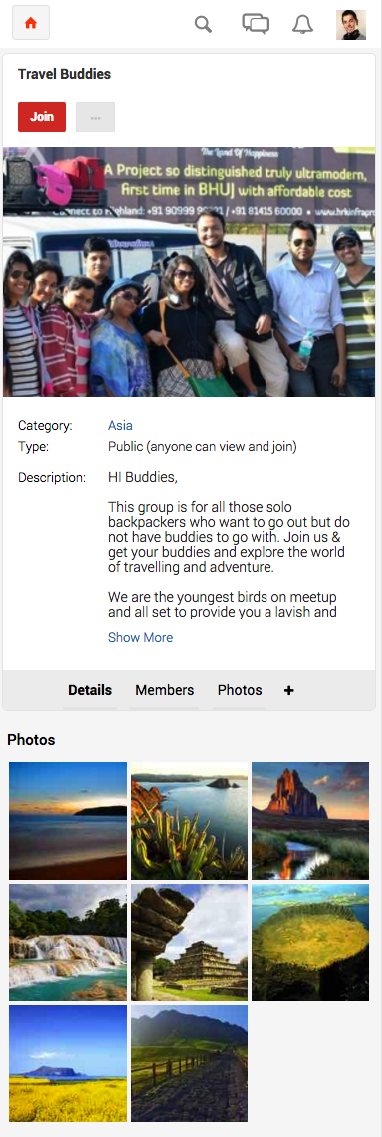Open the stepped pyramid photo

tap(189, 943)
